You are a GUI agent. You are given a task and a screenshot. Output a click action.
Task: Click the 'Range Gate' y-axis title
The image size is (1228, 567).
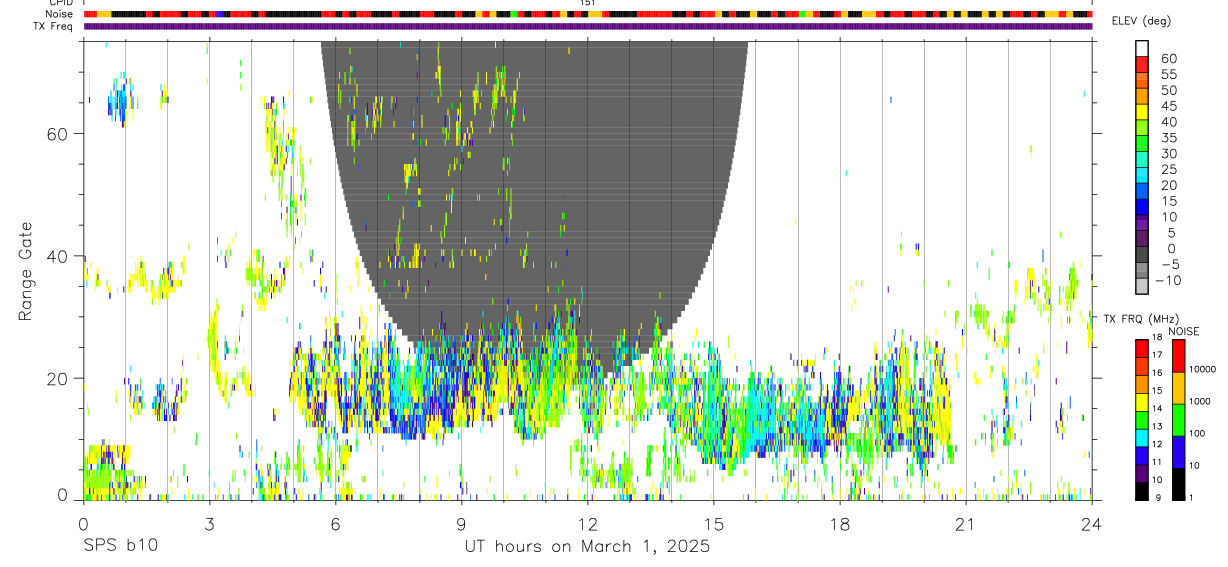[x=27, y=272]
